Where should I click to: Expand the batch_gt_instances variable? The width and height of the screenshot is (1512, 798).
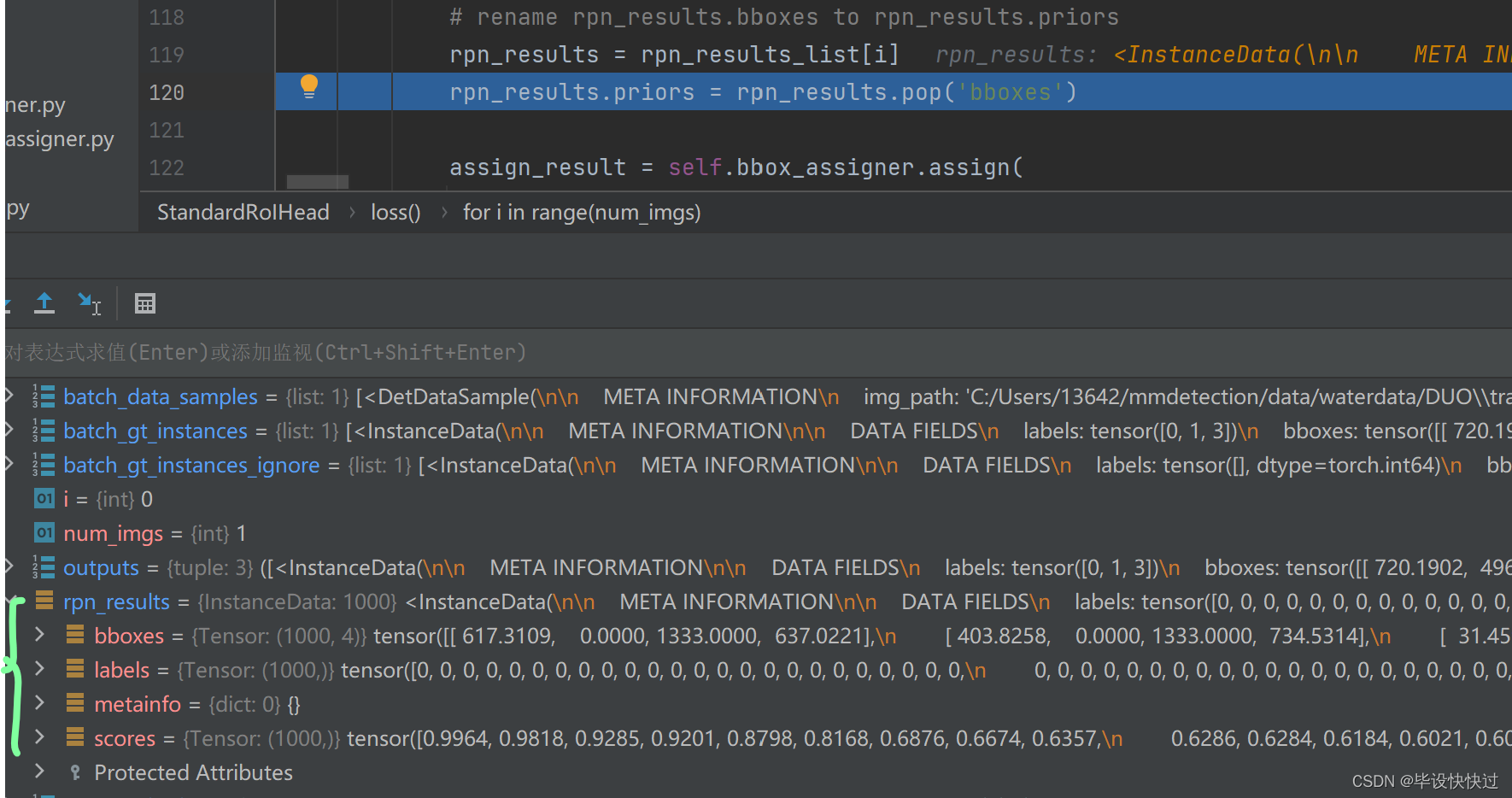tap(9, 430)
